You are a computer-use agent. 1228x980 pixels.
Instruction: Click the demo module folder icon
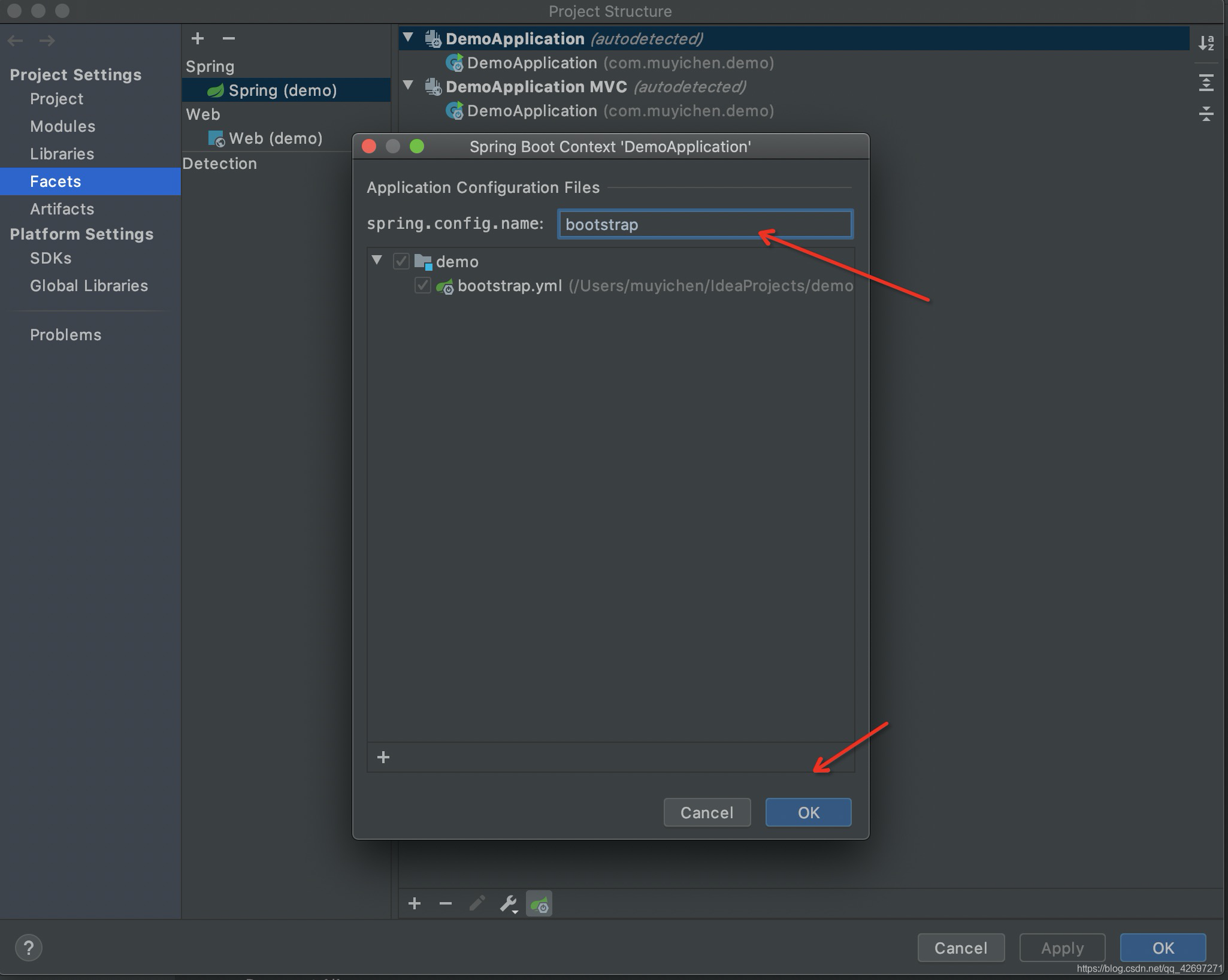tap(424, 262)
